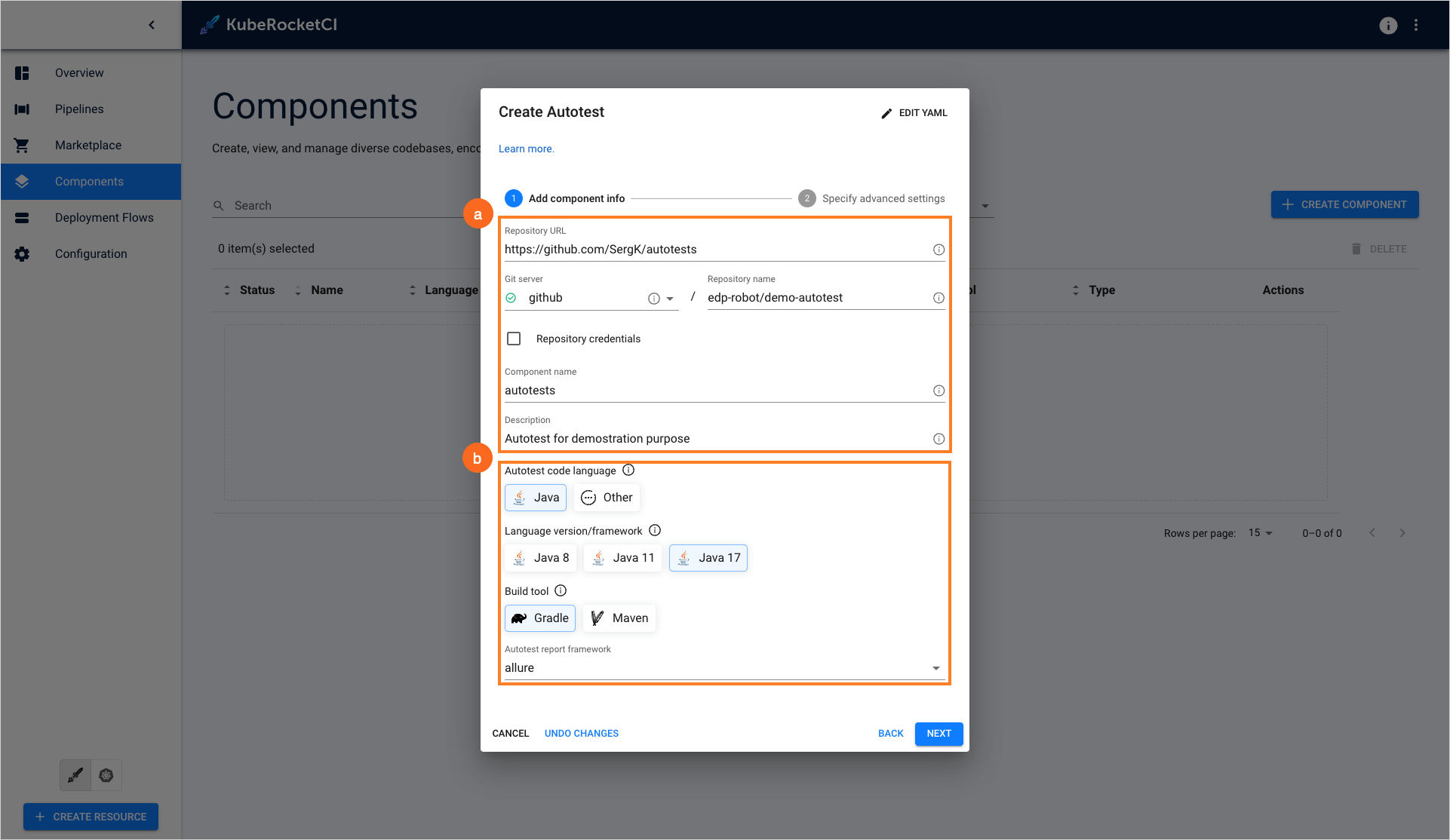Click Build tool info icon

561,591
